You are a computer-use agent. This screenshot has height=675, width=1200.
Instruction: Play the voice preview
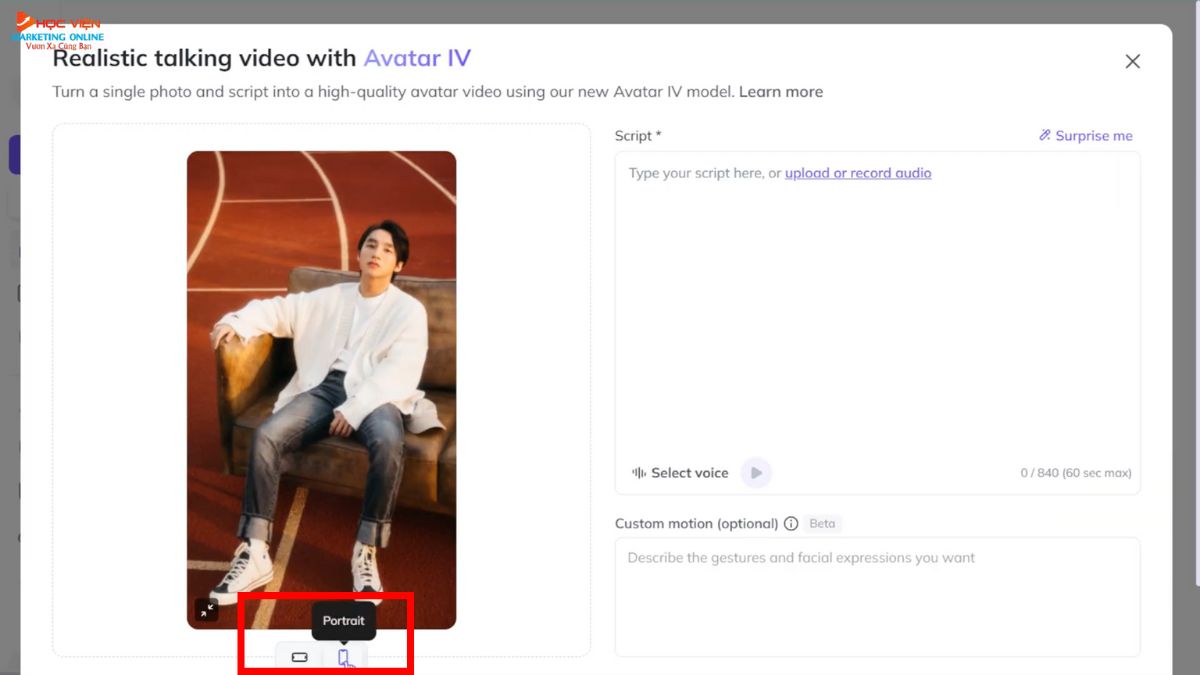click(756, 473)
